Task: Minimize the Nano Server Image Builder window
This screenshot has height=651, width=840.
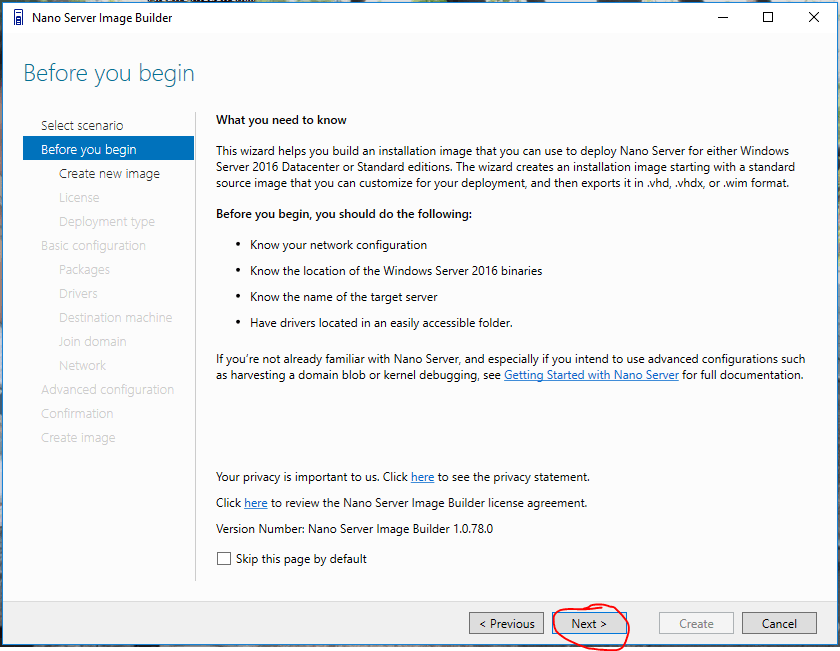Action: pyautogui.click(x=723, y=18)
